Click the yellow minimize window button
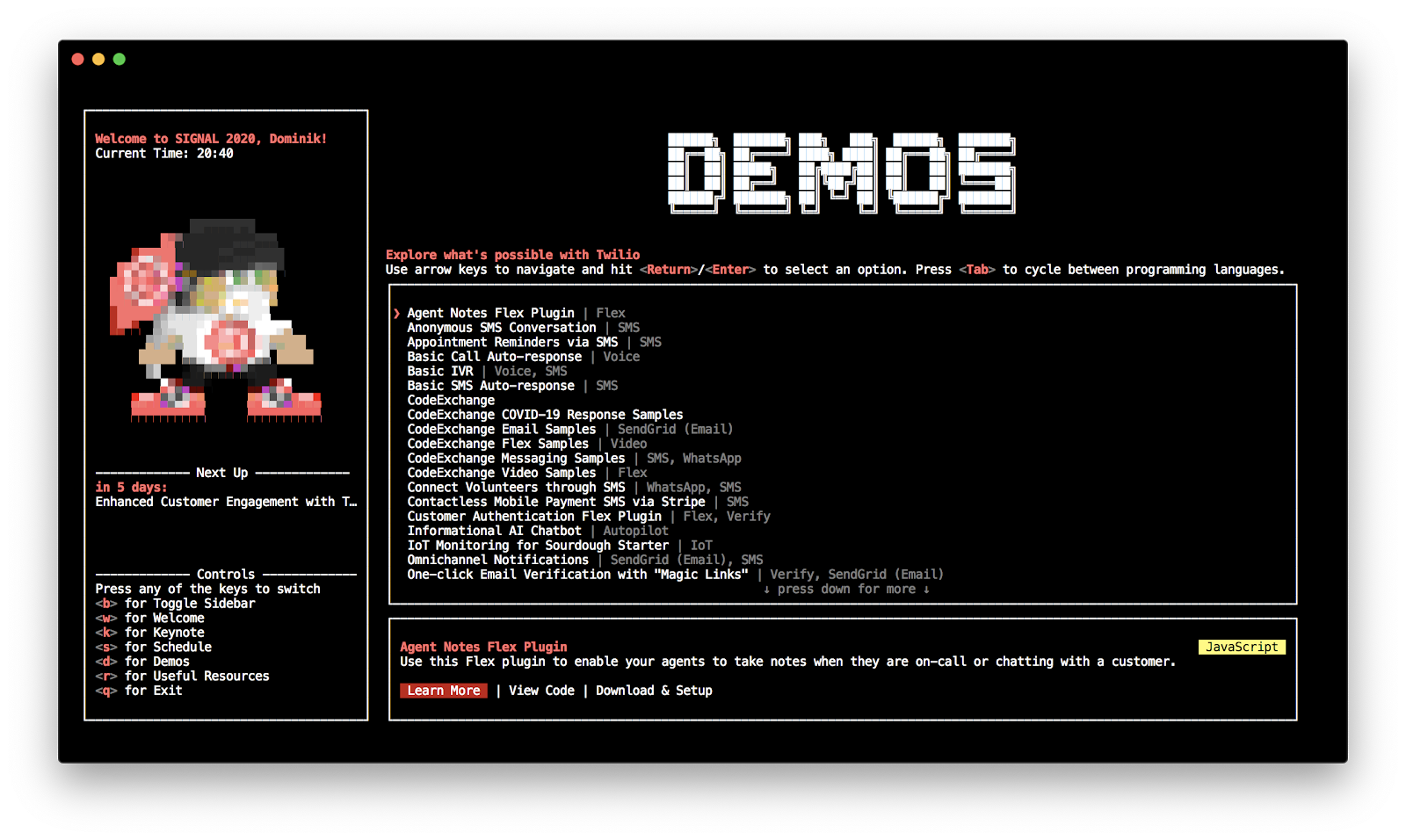 (x=98, y=59)
